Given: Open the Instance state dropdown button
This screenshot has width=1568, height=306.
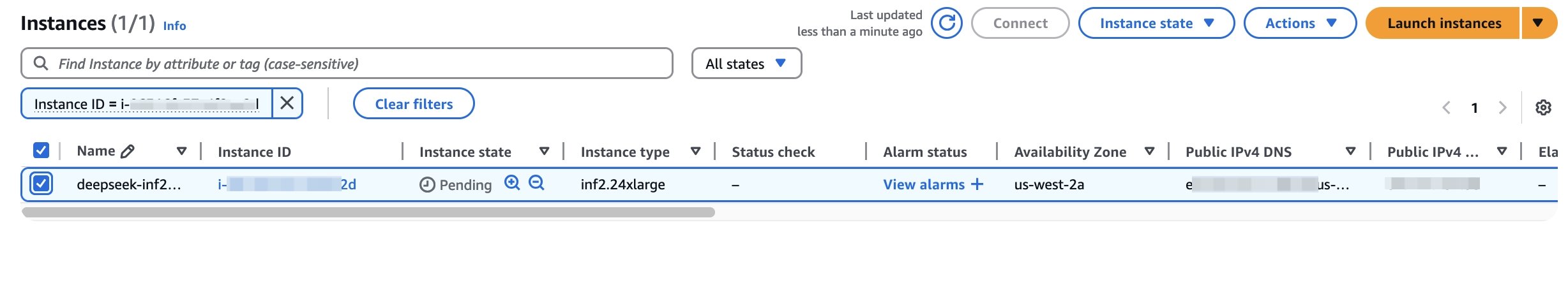Looking at the screenshot, I should coord(1156,23).
